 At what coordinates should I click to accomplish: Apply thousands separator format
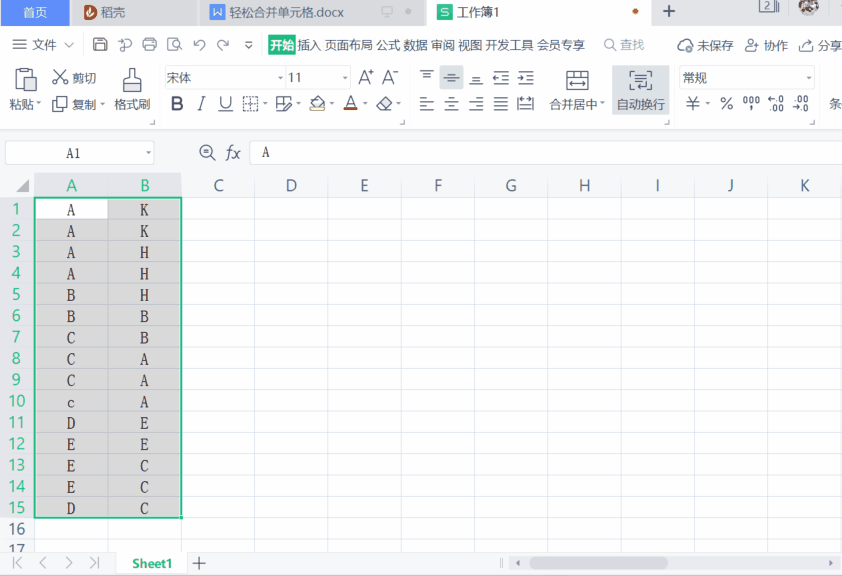(x=751, y=103)
